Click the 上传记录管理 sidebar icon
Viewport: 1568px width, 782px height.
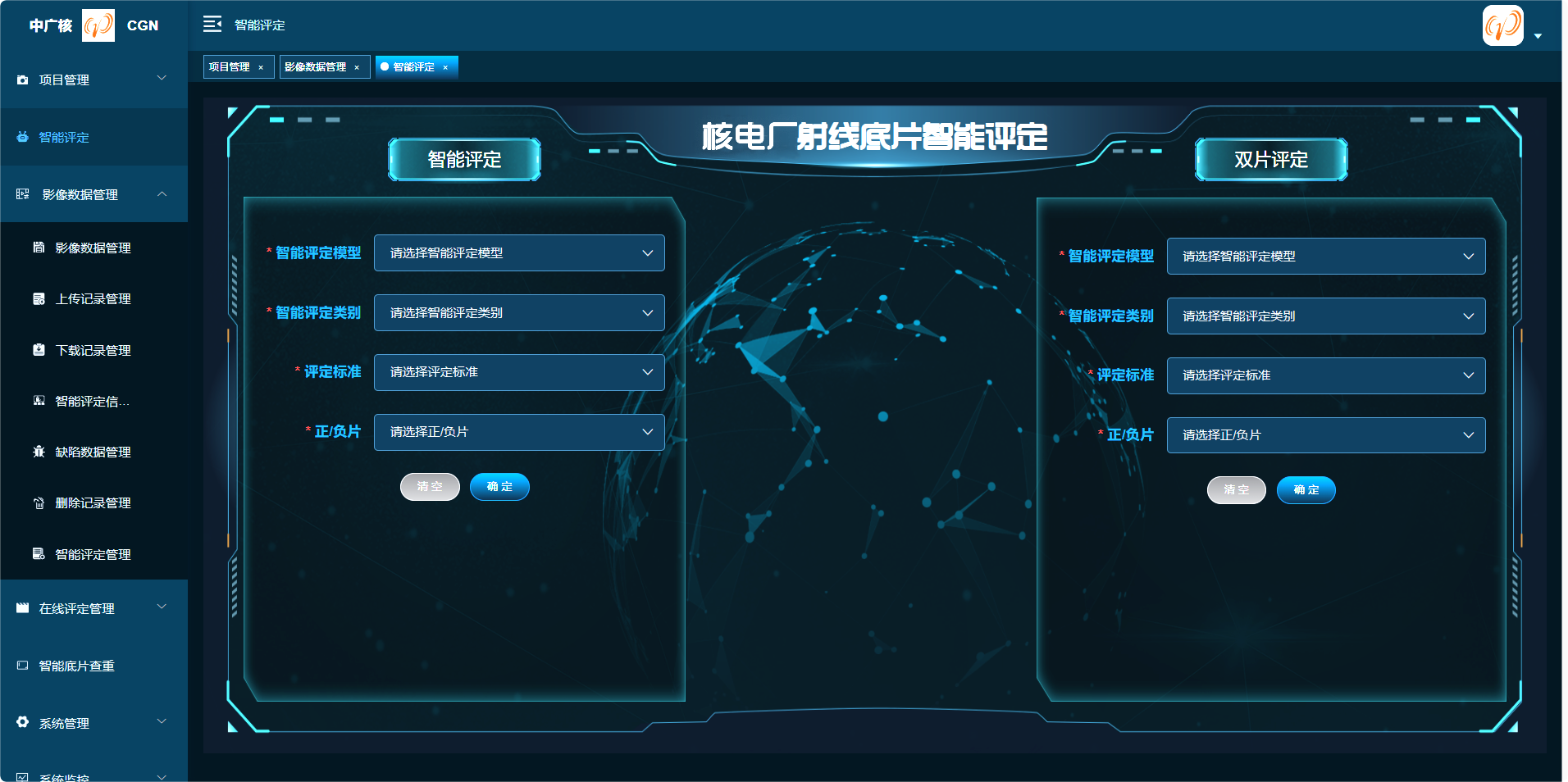(x=39, y=299)
